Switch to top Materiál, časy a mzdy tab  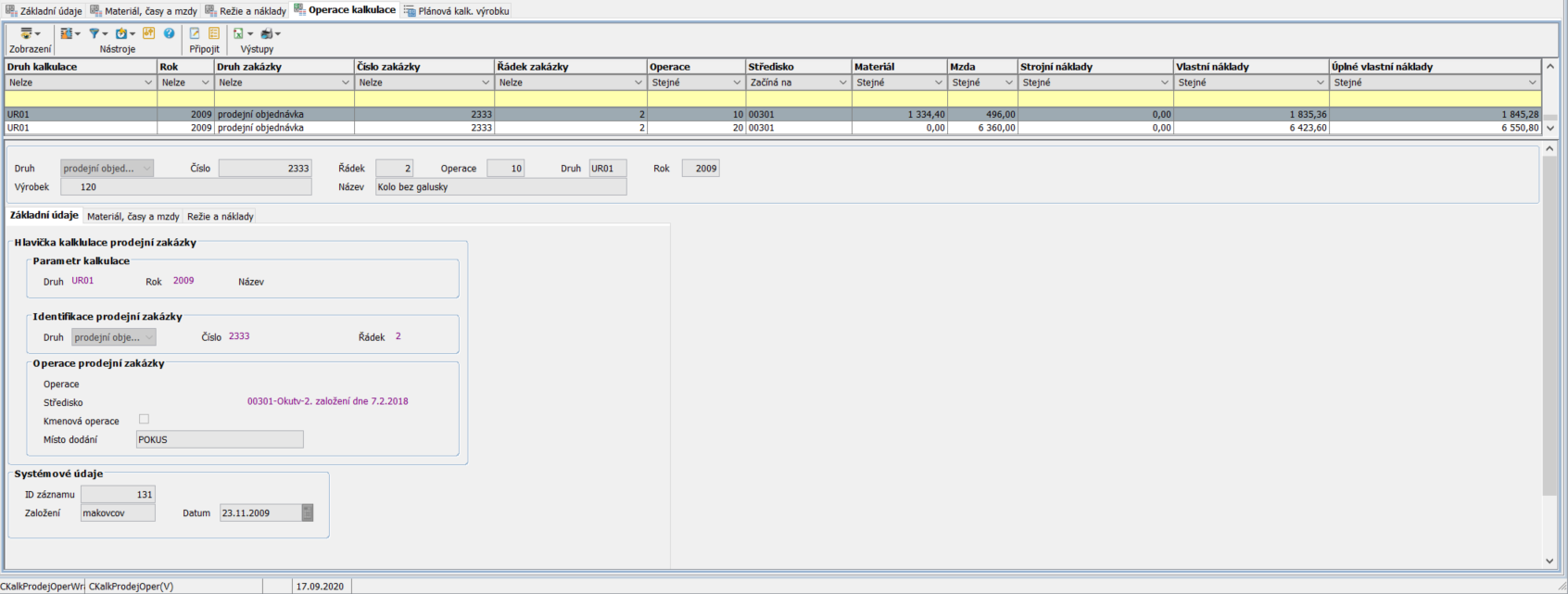point(144,11)
